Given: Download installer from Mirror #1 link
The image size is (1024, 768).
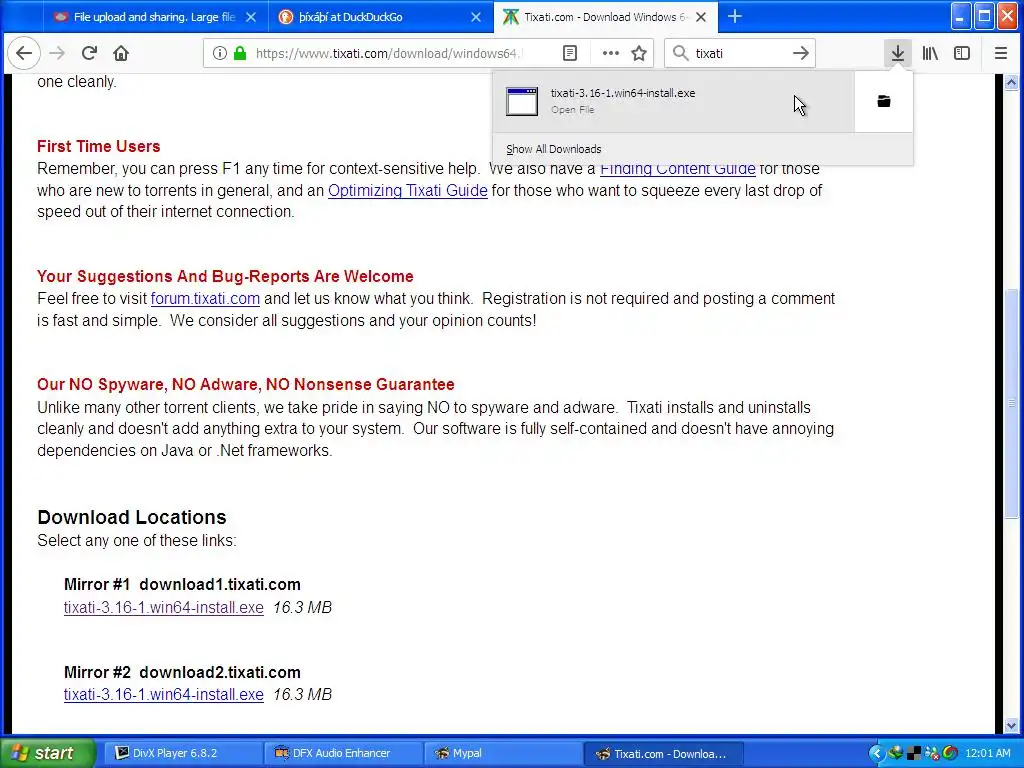Looking at the screenshot, I should click(163, 607).
